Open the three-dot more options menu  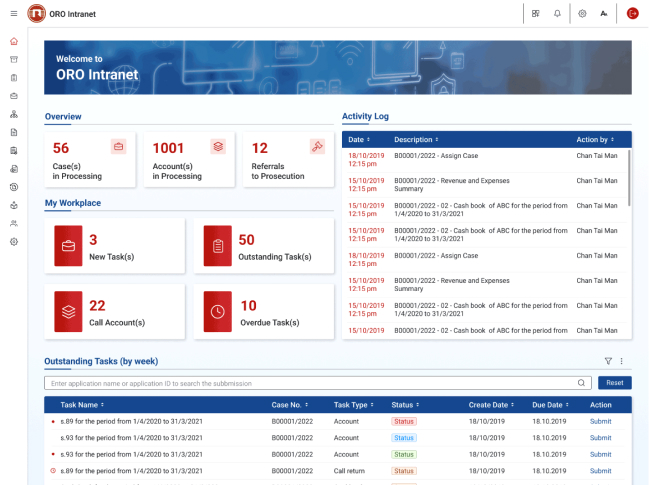click(x=621, y=361)
